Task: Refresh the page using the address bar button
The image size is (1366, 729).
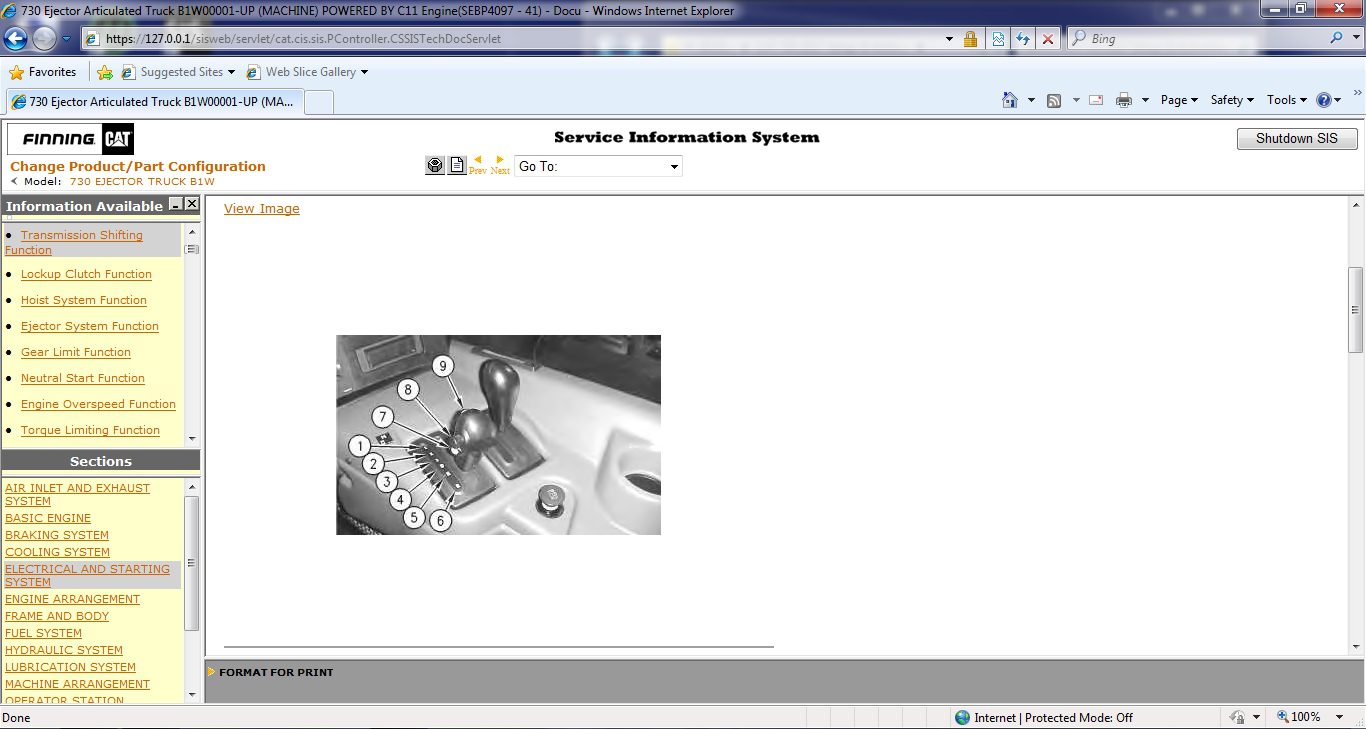Action: [x=1022, y=39]
